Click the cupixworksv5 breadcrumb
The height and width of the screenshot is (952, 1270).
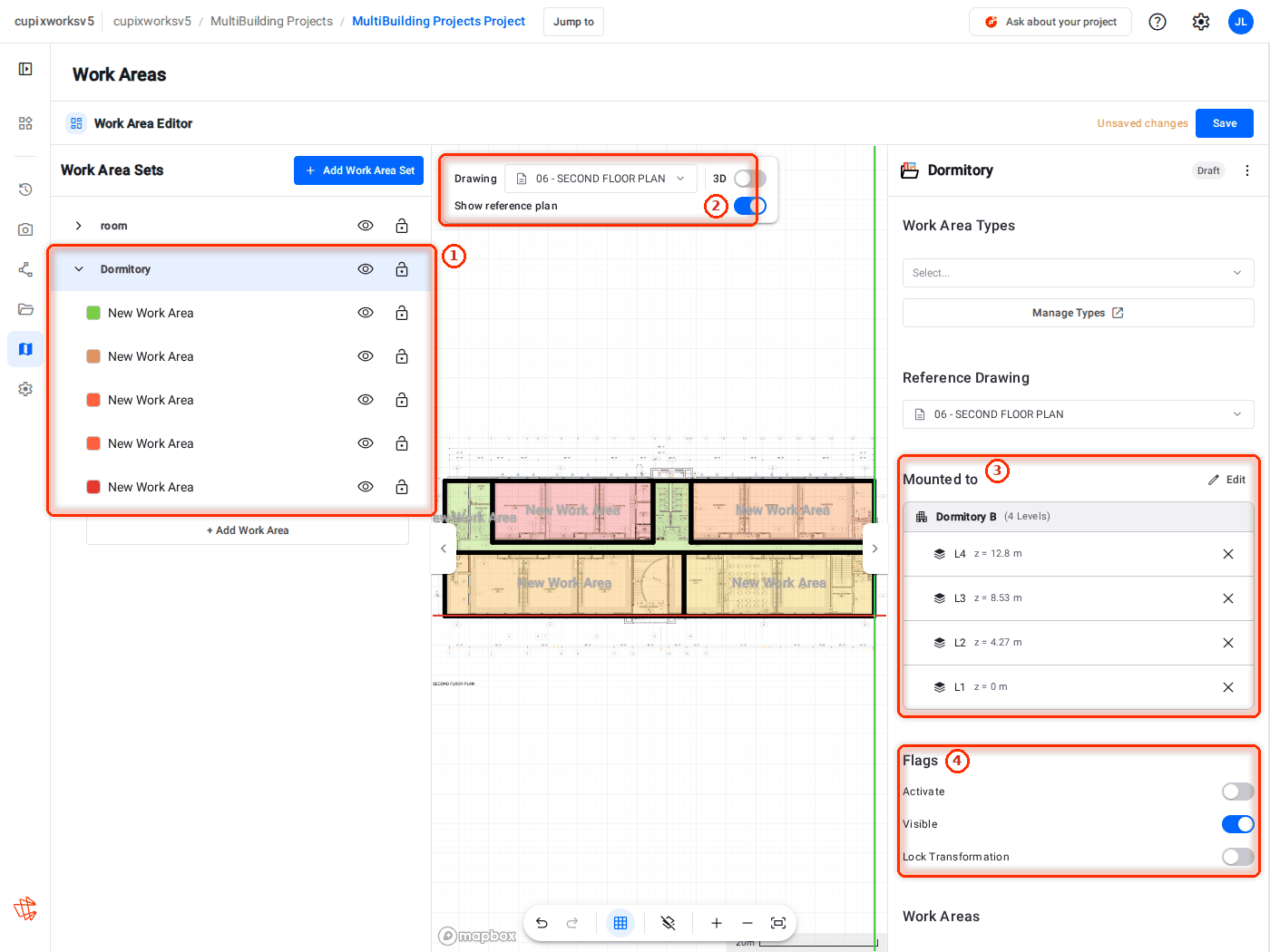pyautogui.click(x=152, y=21)
